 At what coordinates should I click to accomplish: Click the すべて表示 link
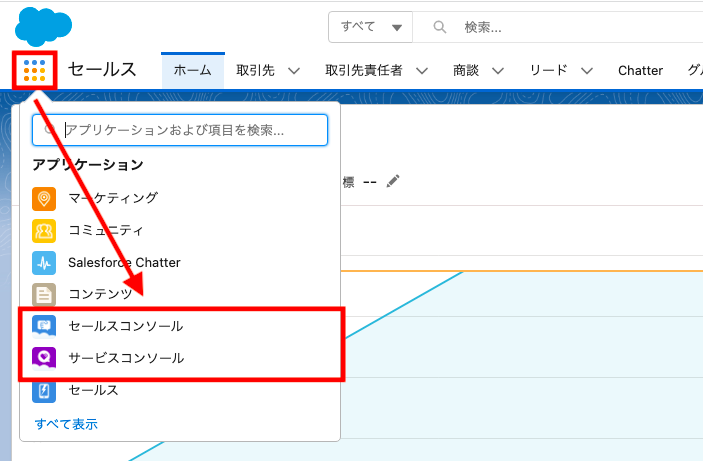(x=66, y=424)
